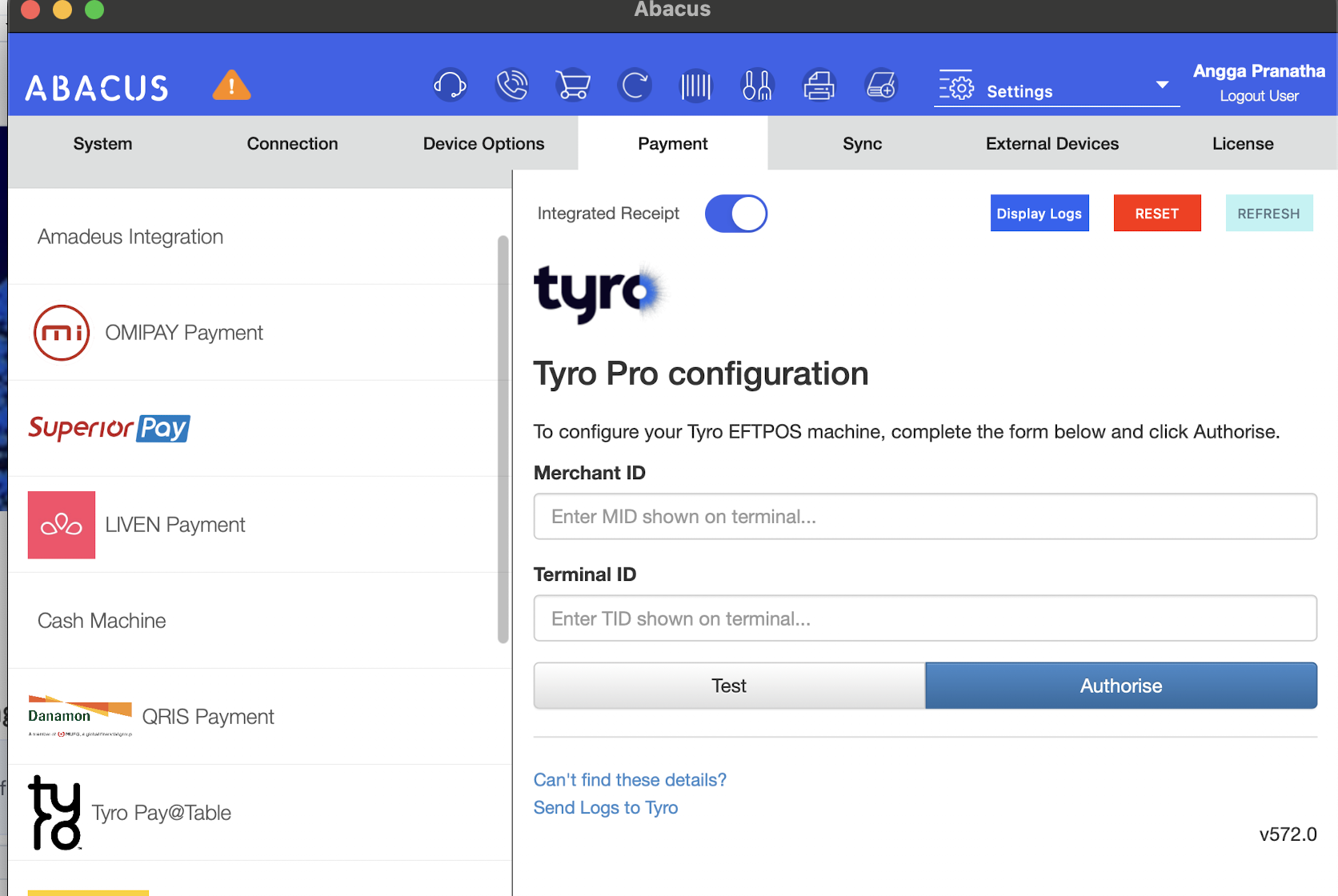Click the LIVEN Payment pink logo

point(62,525)
